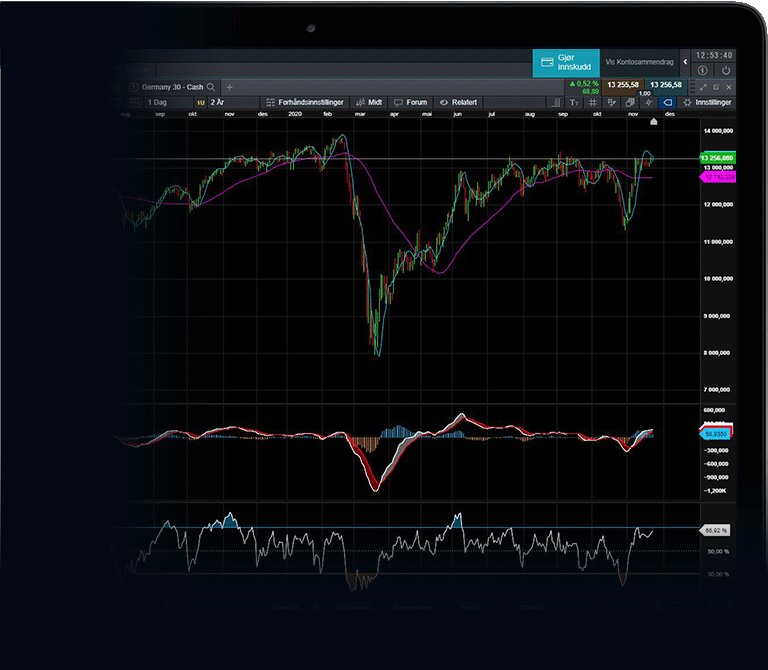The height and width of the screenshot is (670, 768).
Task: Click the text annotation Tт tool
Action: [574, 102]
